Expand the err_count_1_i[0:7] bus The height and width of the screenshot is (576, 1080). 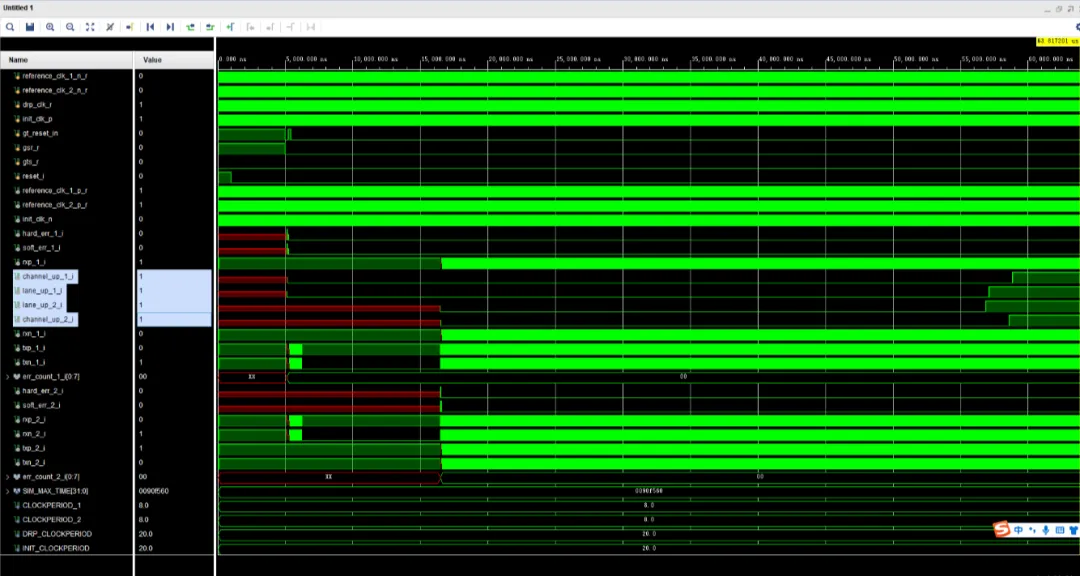[x=8, y=376]
